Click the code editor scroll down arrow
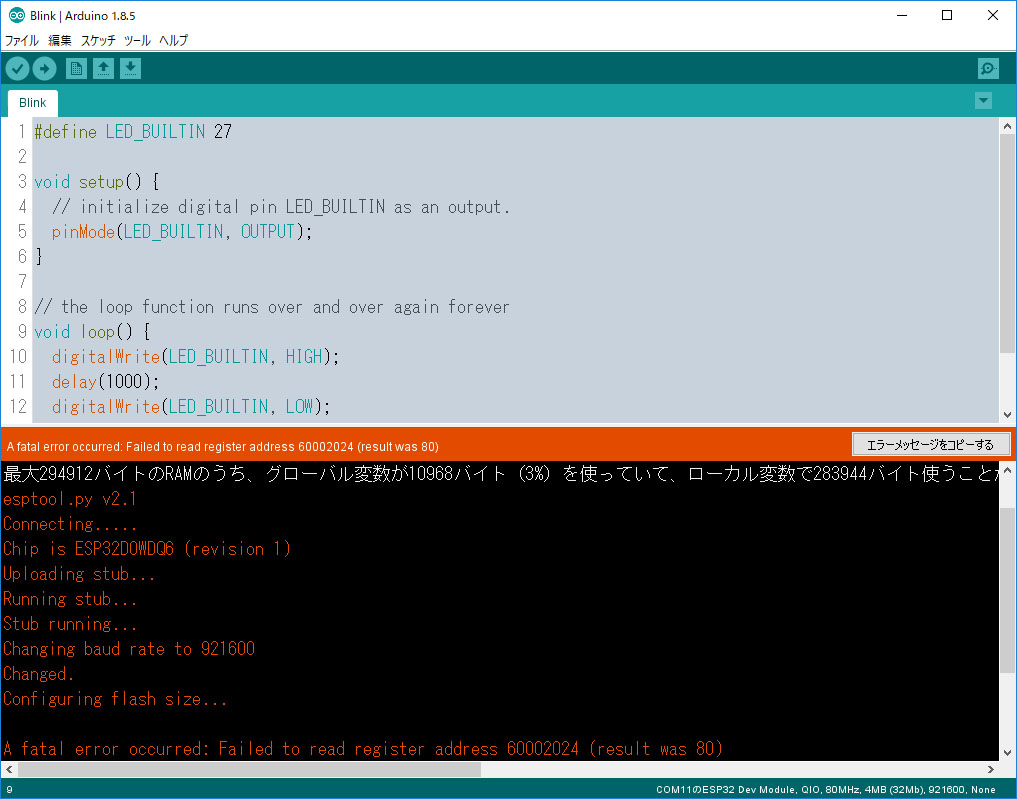The width and height of the screenshot is (1017, 799). pyautogui.click(x=1007, y=414)
